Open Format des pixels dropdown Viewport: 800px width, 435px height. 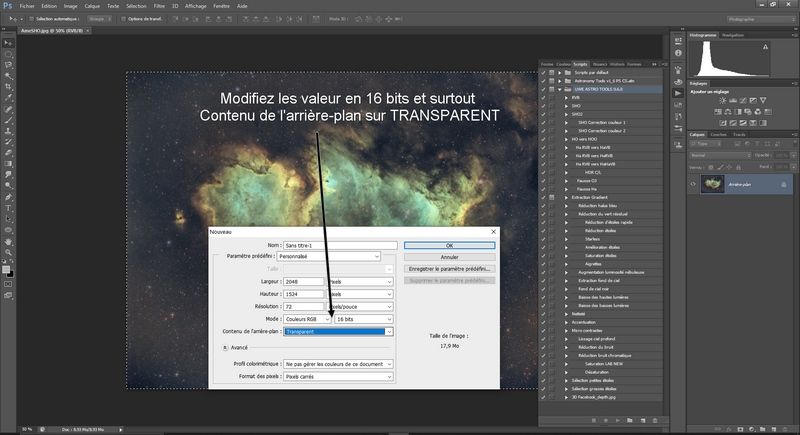(x=338, y=376)
